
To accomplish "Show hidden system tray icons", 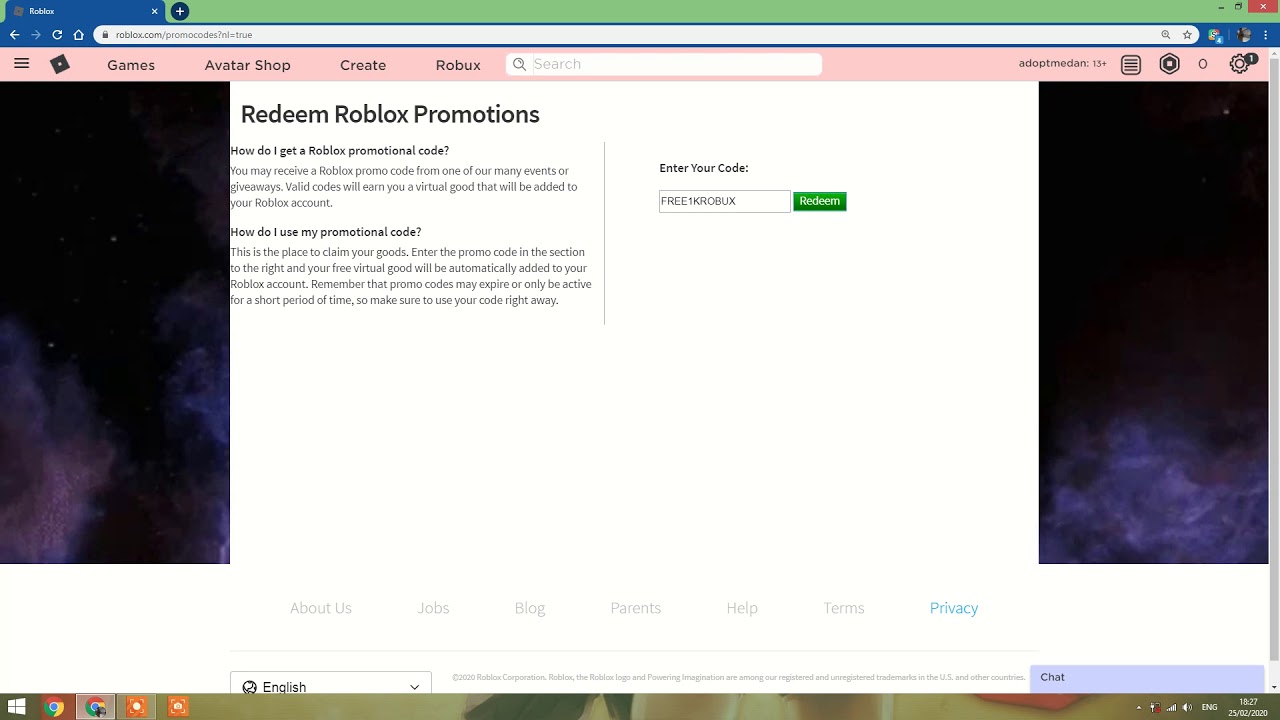I will point(1138,707).
